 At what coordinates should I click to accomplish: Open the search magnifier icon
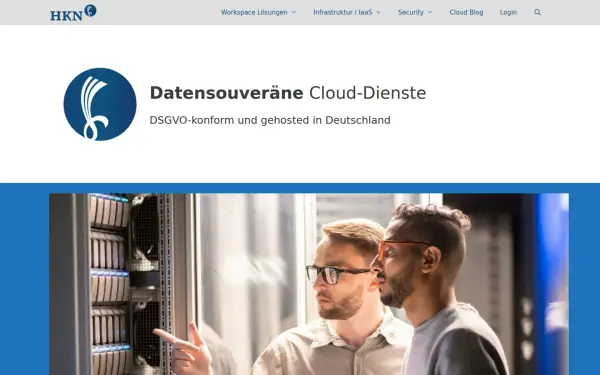coord(537,12)
